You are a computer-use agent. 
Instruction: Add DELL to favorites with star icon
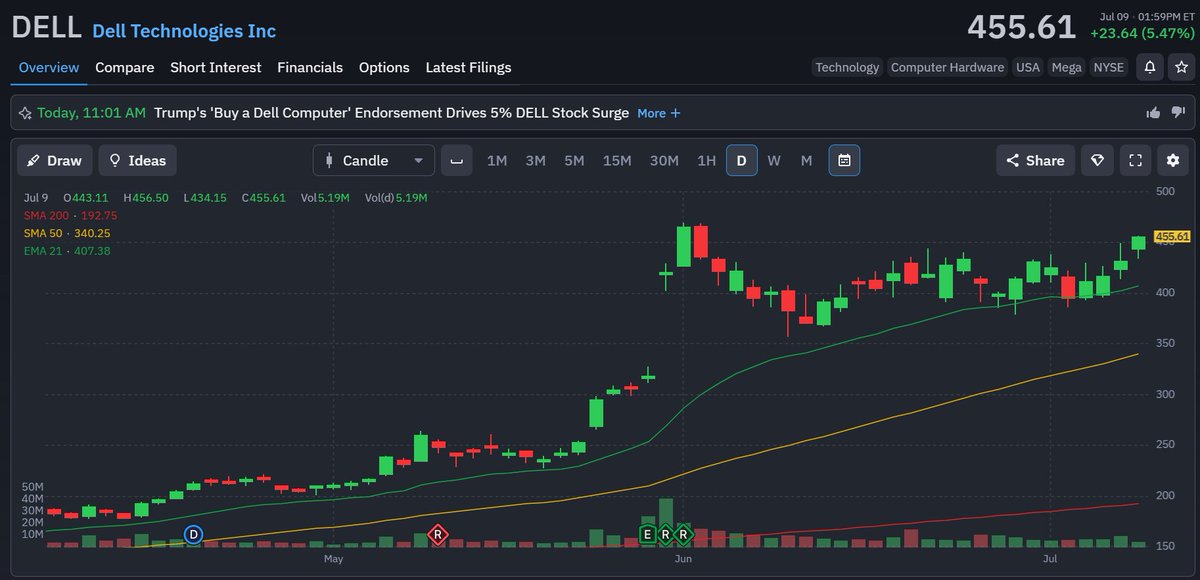pos(1181,67)
